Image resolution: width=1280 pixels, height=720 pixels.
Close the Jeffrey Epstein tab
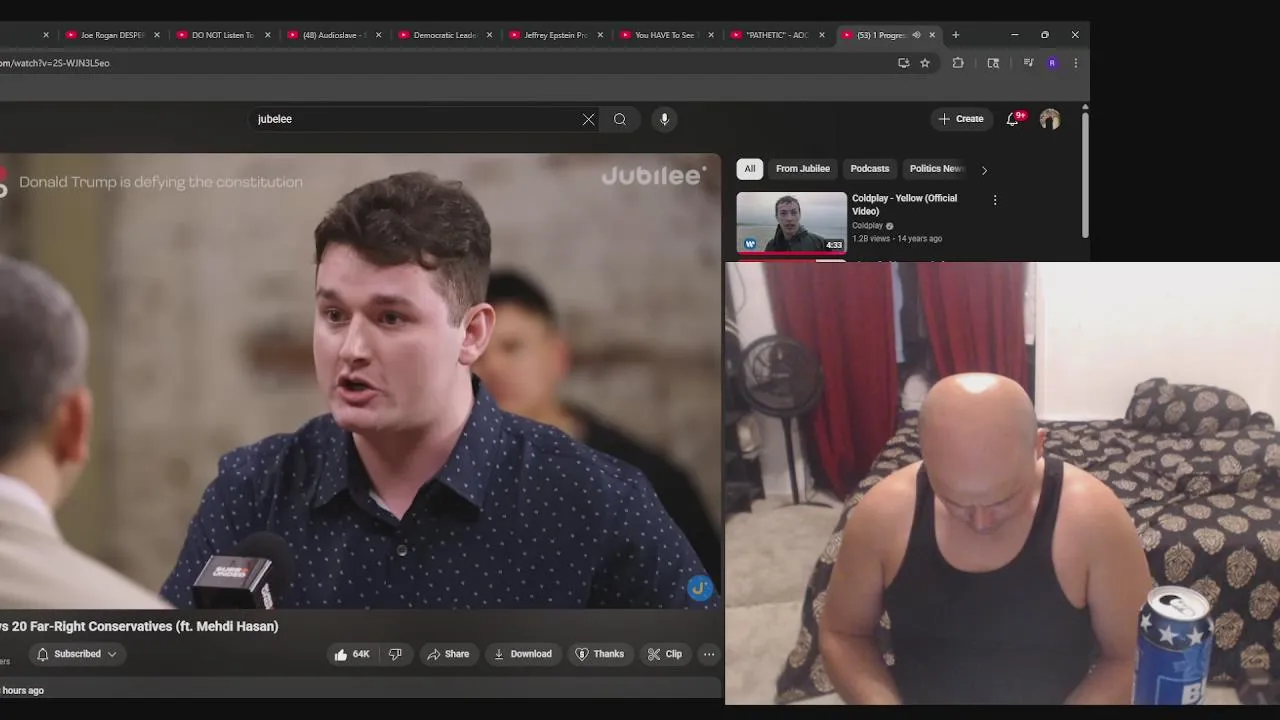point(600,35)
